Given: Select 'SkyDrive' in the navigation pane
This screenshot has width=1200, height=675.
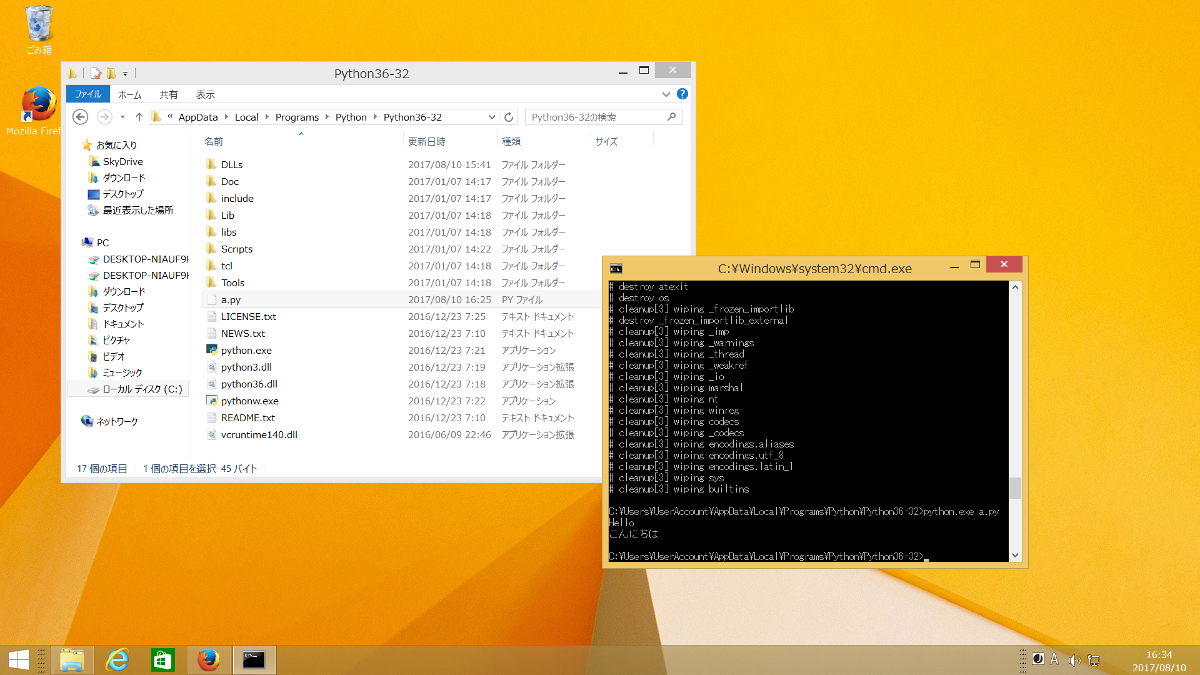Looking at the screenshot, I should 123,161.
